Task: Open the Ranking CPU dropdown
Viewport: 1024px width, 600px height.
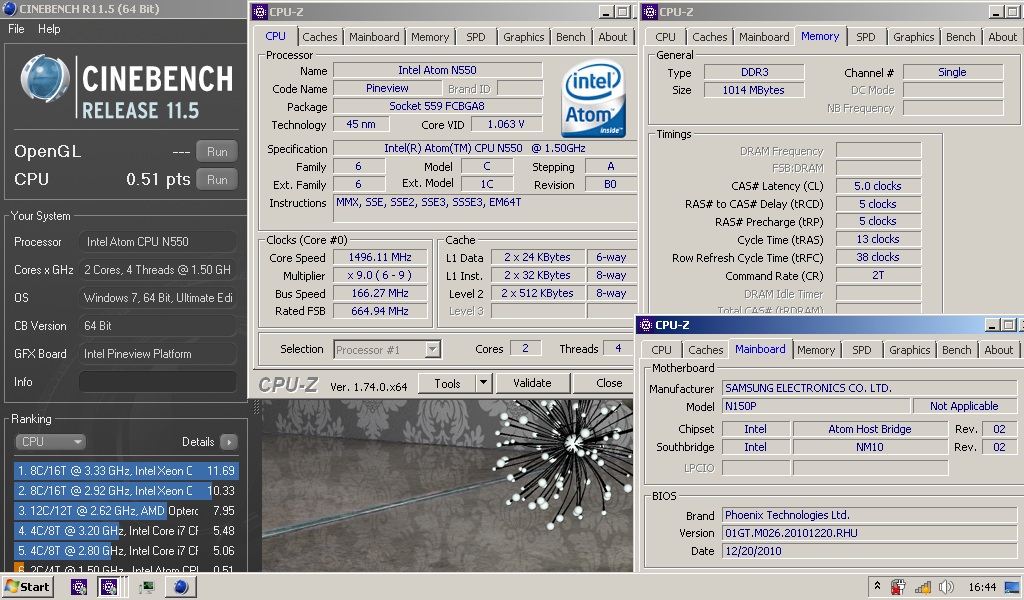Action: point(50,442)
